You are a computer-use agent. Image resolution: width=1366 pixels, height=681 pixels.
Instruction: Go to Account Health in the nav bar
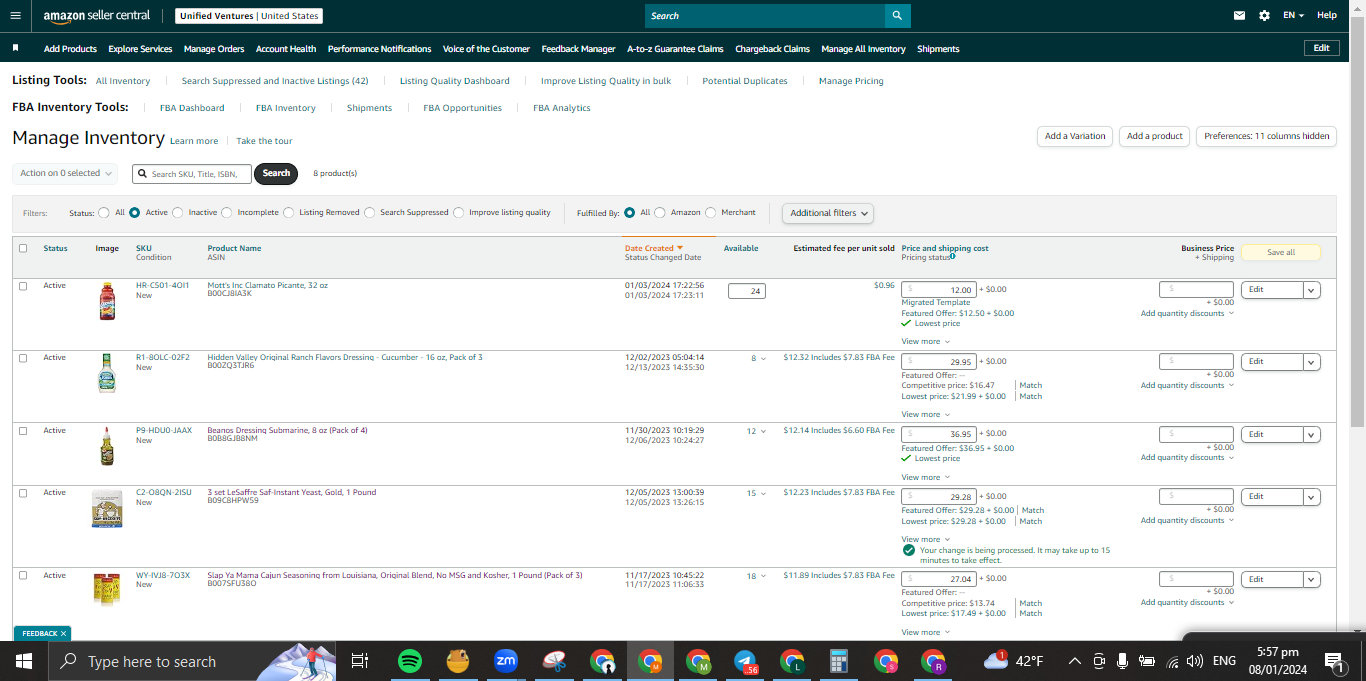[286, 48]
